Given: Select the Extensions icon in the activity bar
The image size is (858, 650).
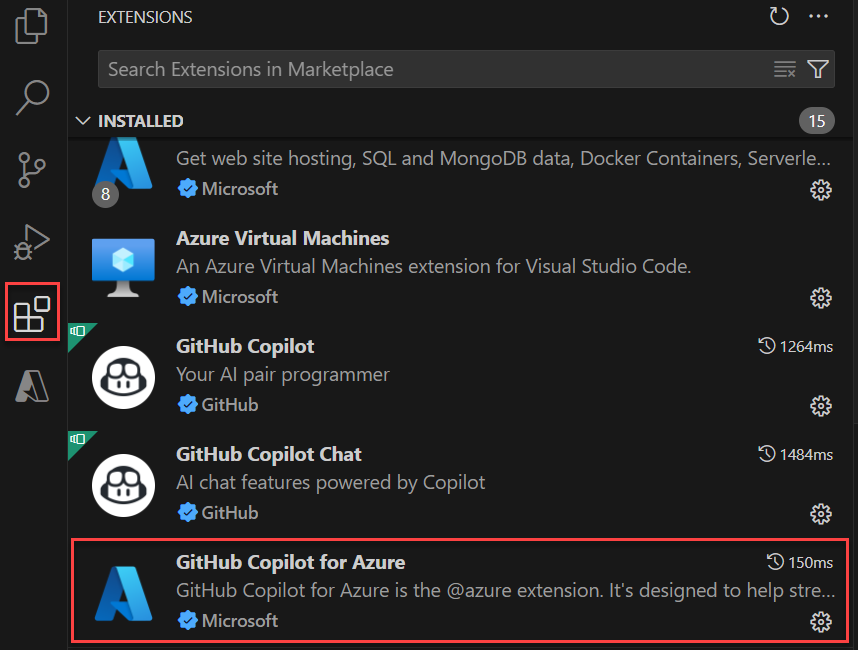Looking at the screenshot, I should tap(31, 311).
